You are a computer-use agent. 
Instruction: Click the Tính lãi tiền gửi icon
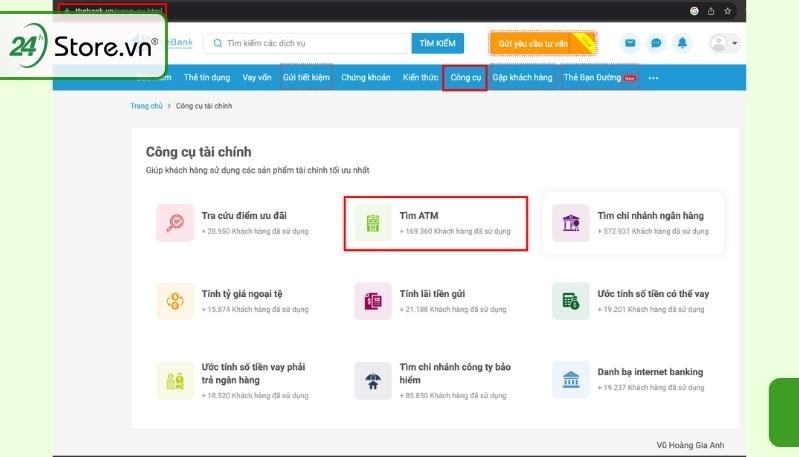point(373,301)
